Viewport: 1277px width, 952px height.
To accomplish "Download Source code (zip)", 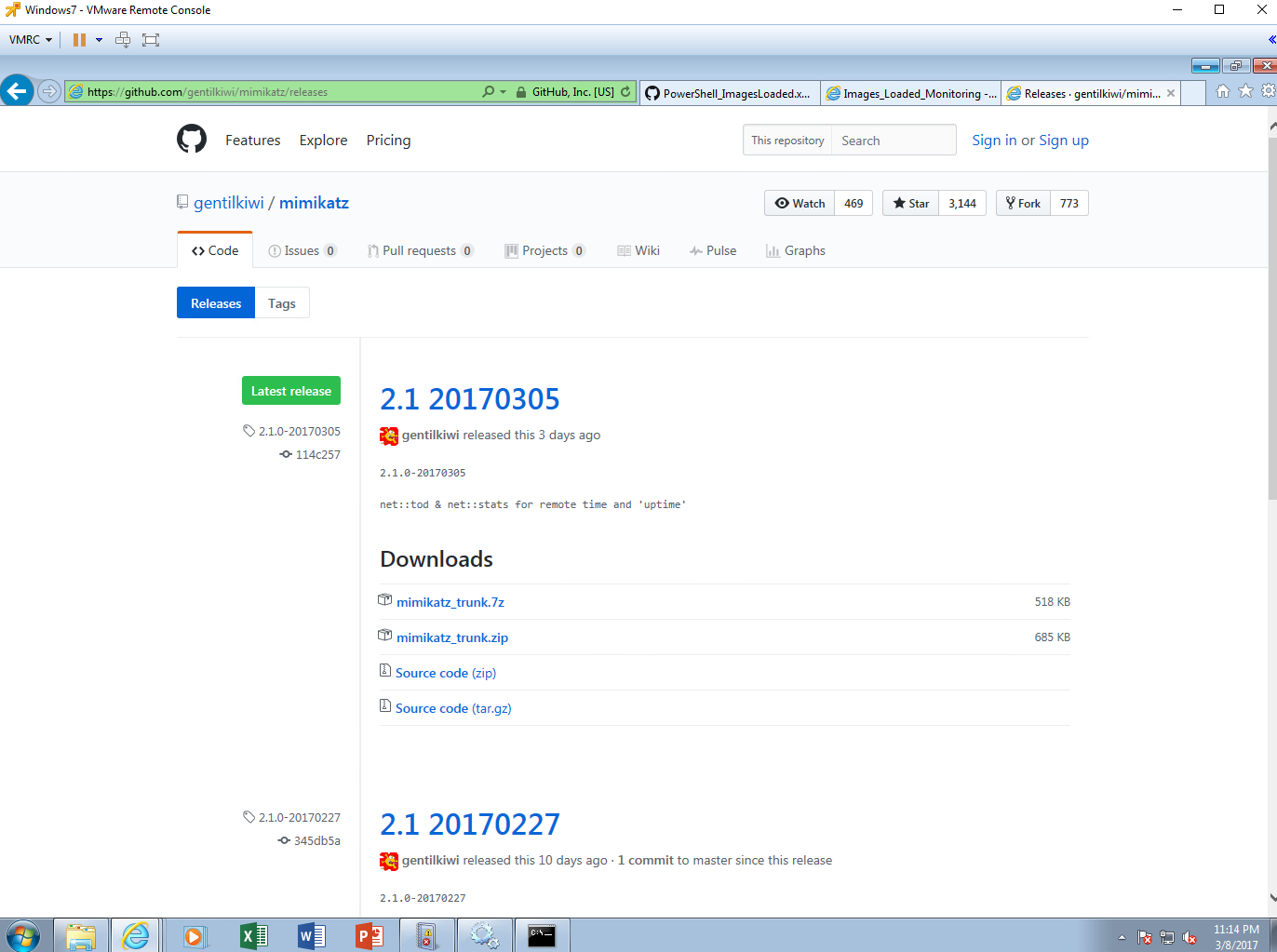I will coord(446,673).
